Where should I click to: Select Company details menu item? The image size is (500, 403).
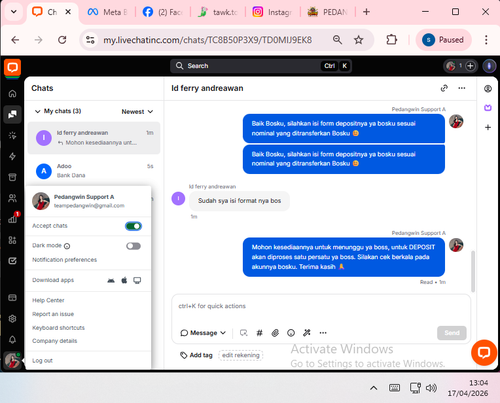pos(54,341)
